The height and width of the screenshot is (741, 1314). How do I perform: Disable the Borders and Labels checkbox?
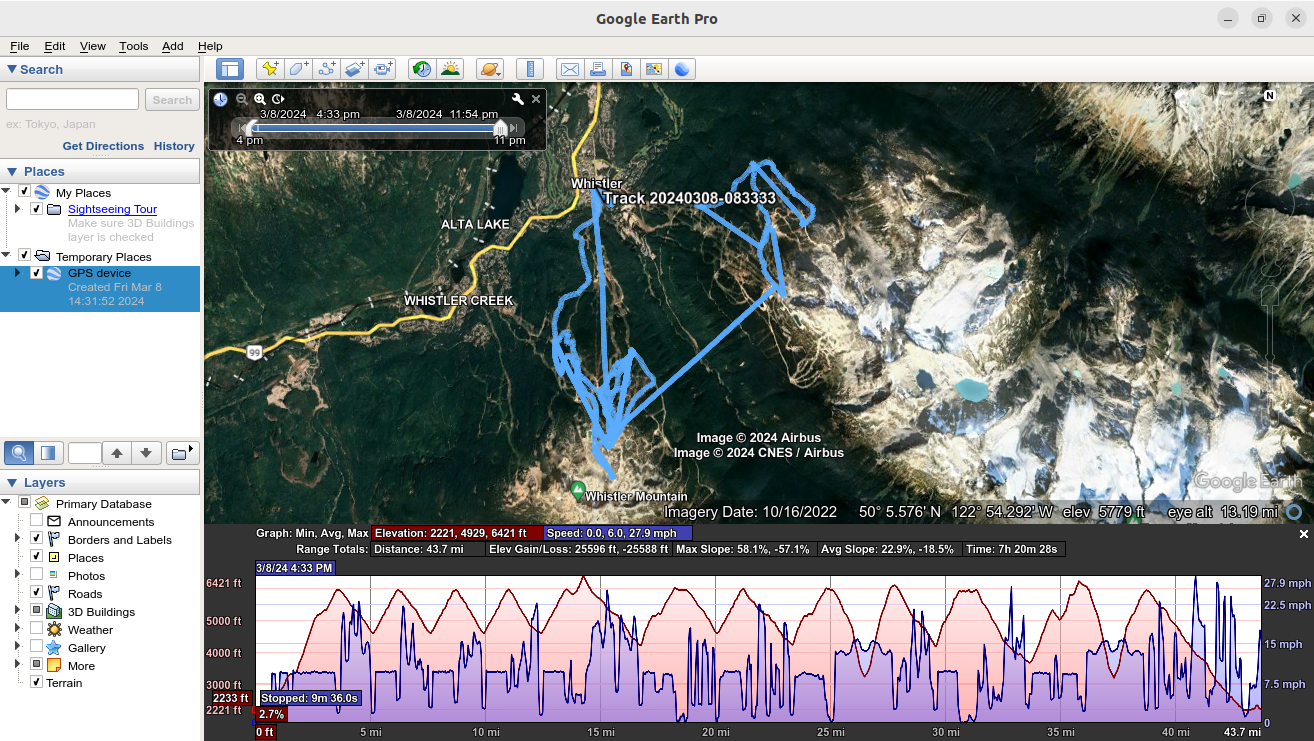click(x=37, y=539)
